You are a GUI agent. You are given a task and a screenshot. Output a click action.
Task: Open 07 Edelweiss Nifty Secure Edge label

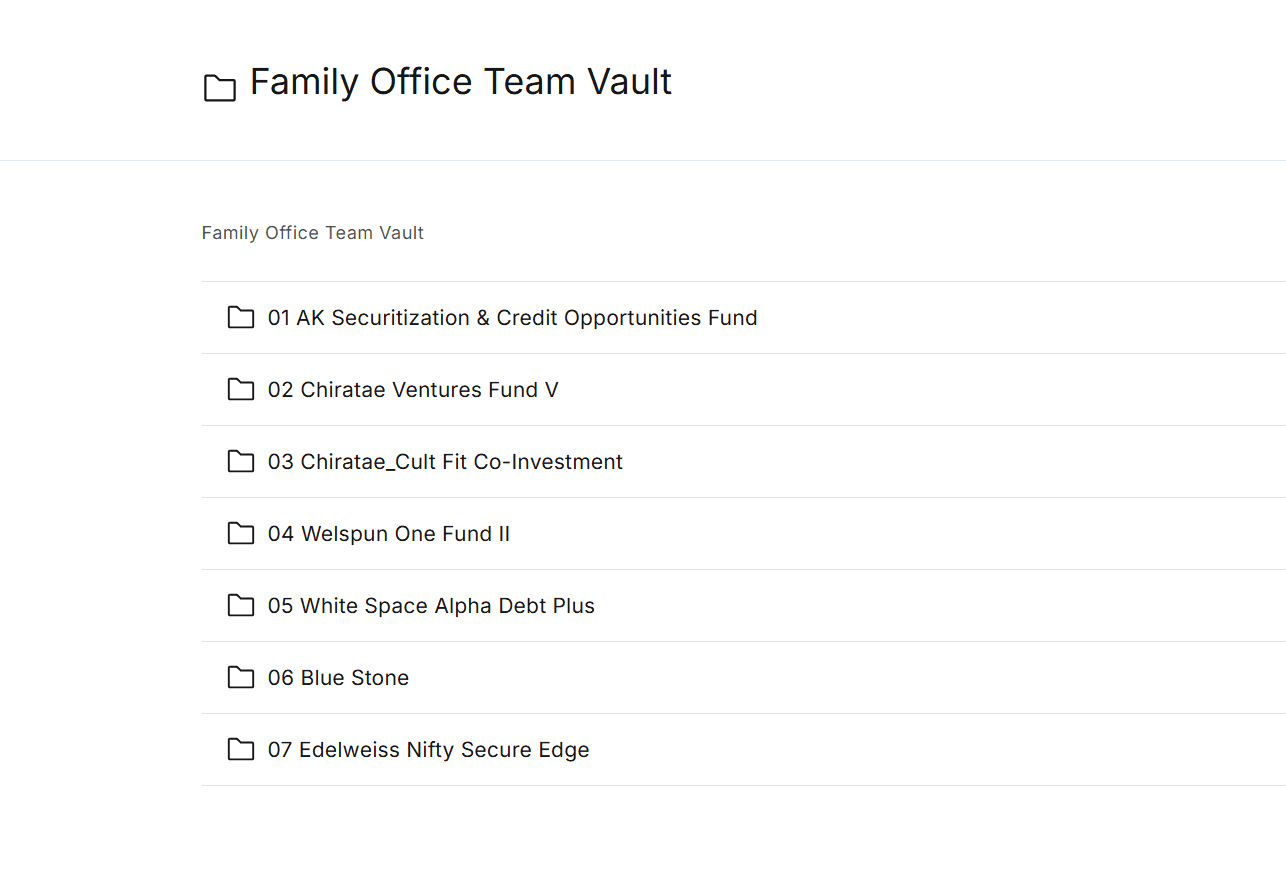(x=428, y=750)
